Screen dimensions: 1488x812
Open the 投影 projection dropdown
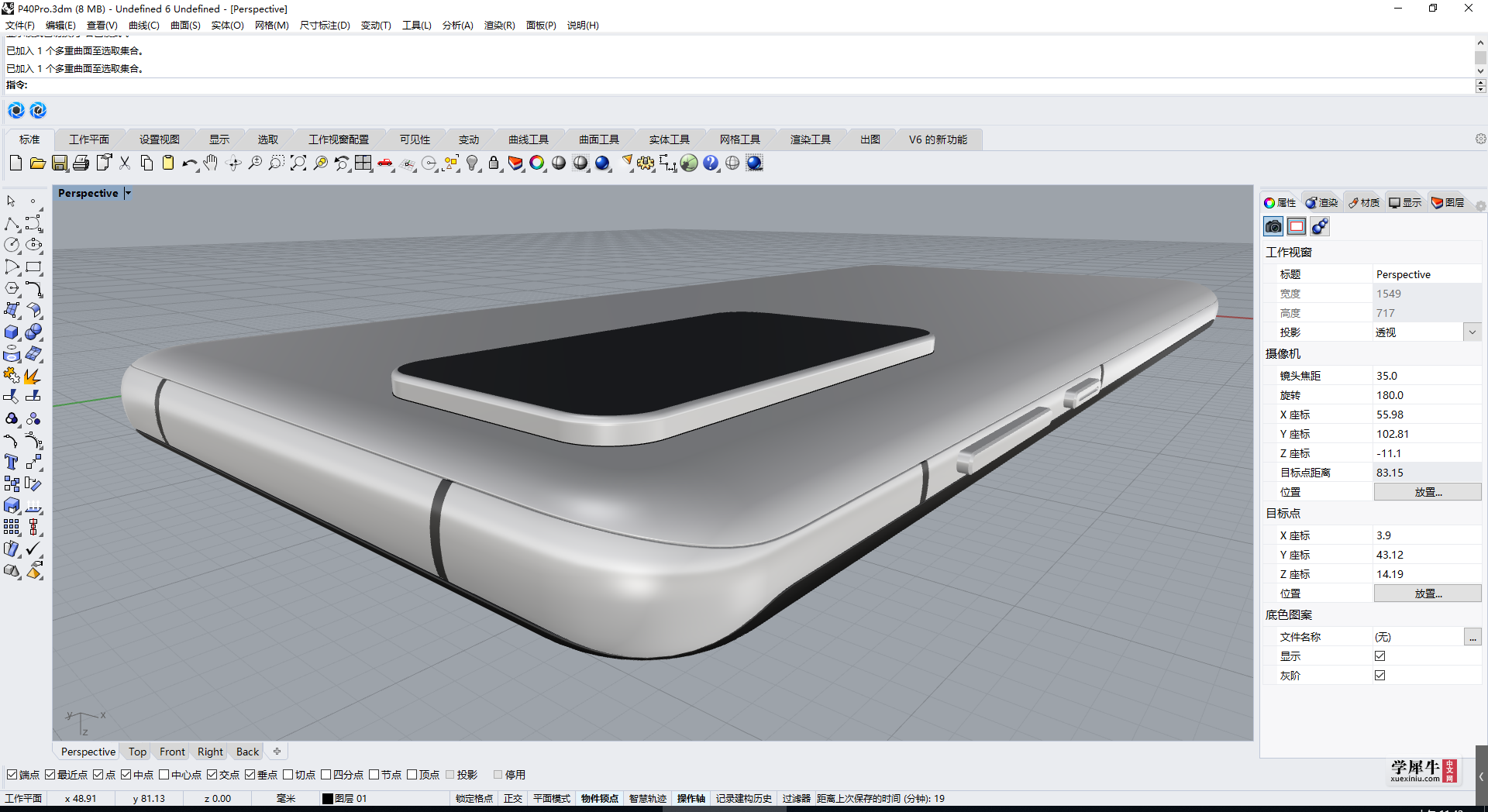1472,332
